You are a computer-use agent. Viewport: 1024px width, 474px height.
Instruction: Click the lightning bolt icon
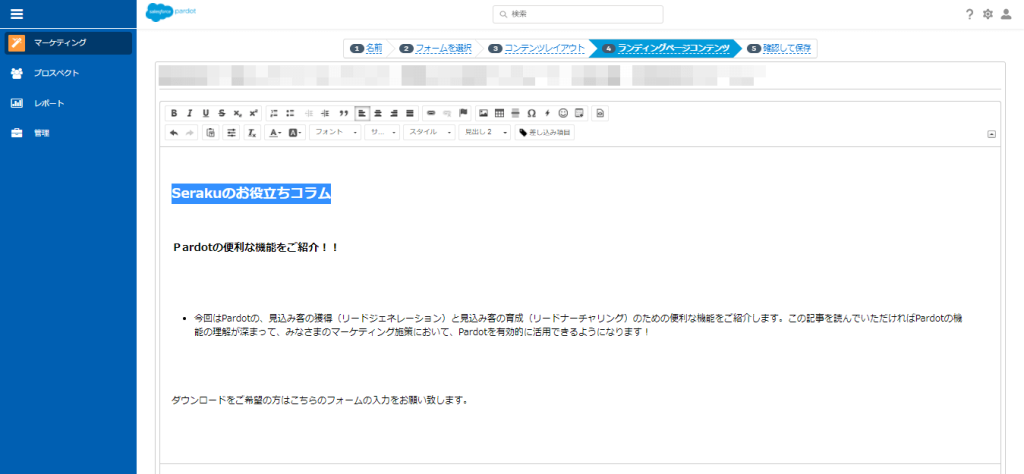547,113
